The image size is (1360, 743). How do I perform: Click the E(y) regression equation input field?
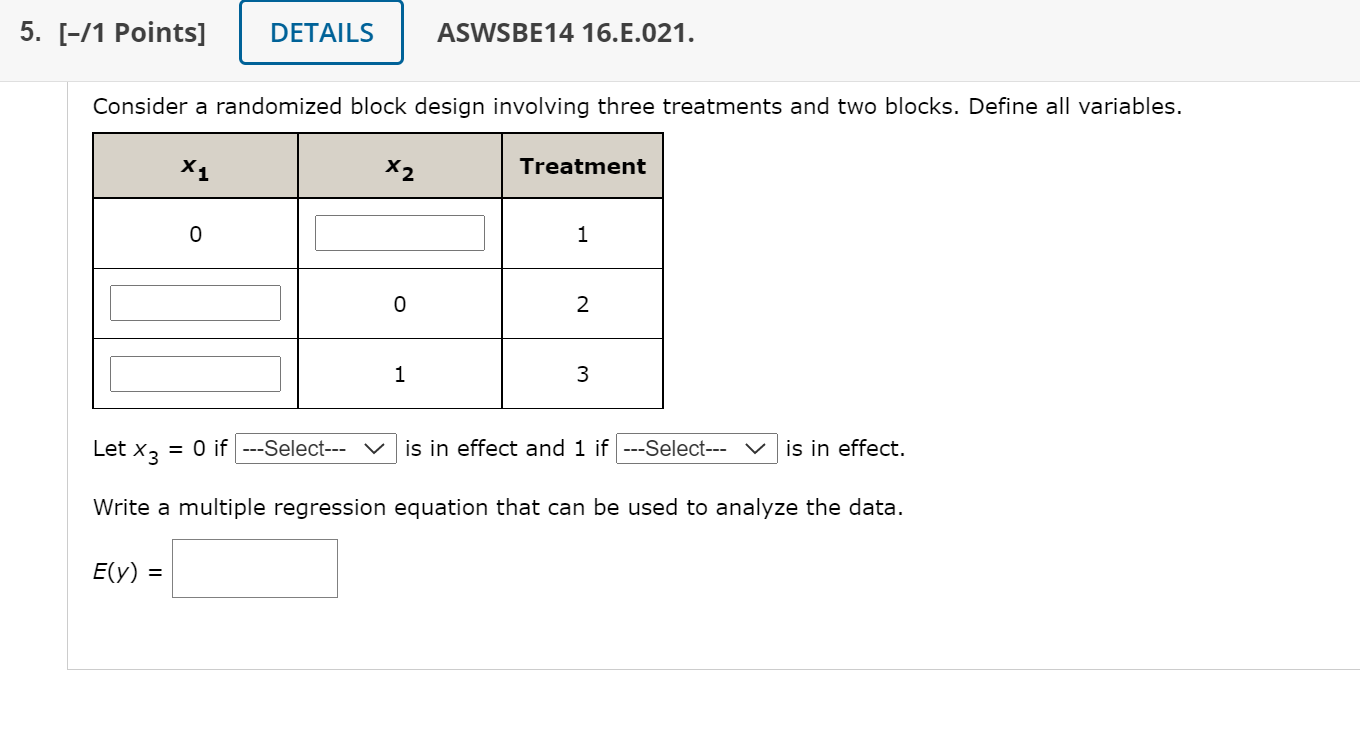pyautogui.click(x=254, y=568)
